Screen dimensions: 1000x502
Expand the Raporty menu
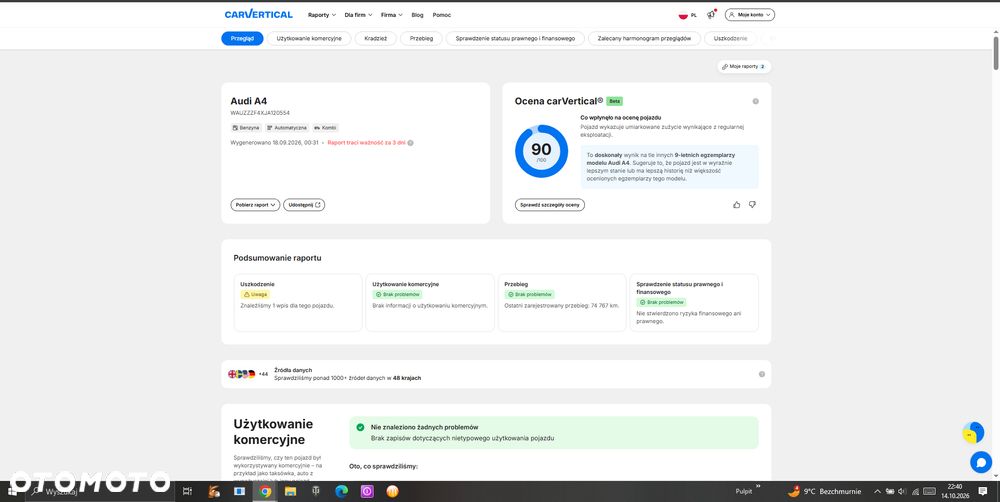pyautogui.click(x=321, y=15)
